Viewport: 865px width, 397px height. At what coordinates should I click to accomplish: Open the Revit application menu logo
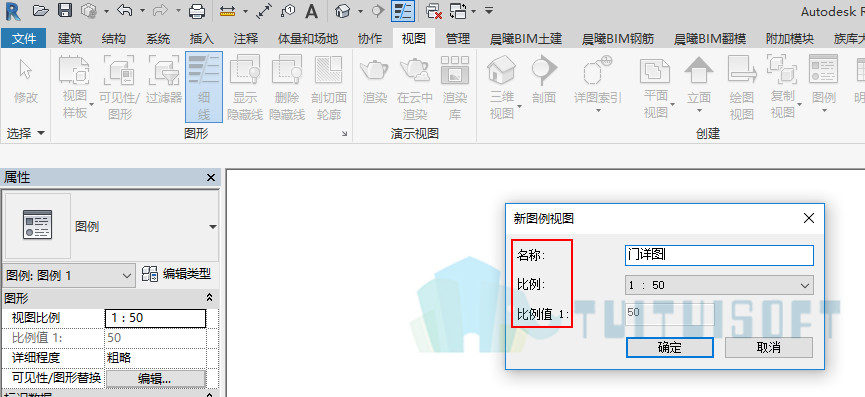(12, 11)
